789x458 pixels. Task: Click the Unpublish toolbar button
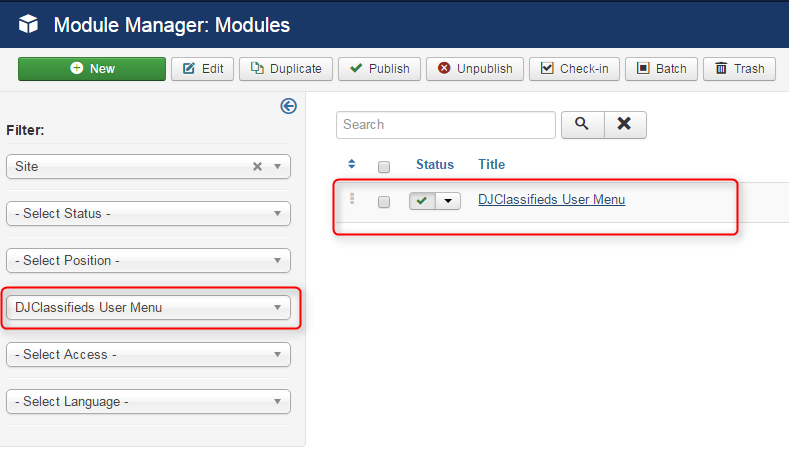[x=475, y=69]
